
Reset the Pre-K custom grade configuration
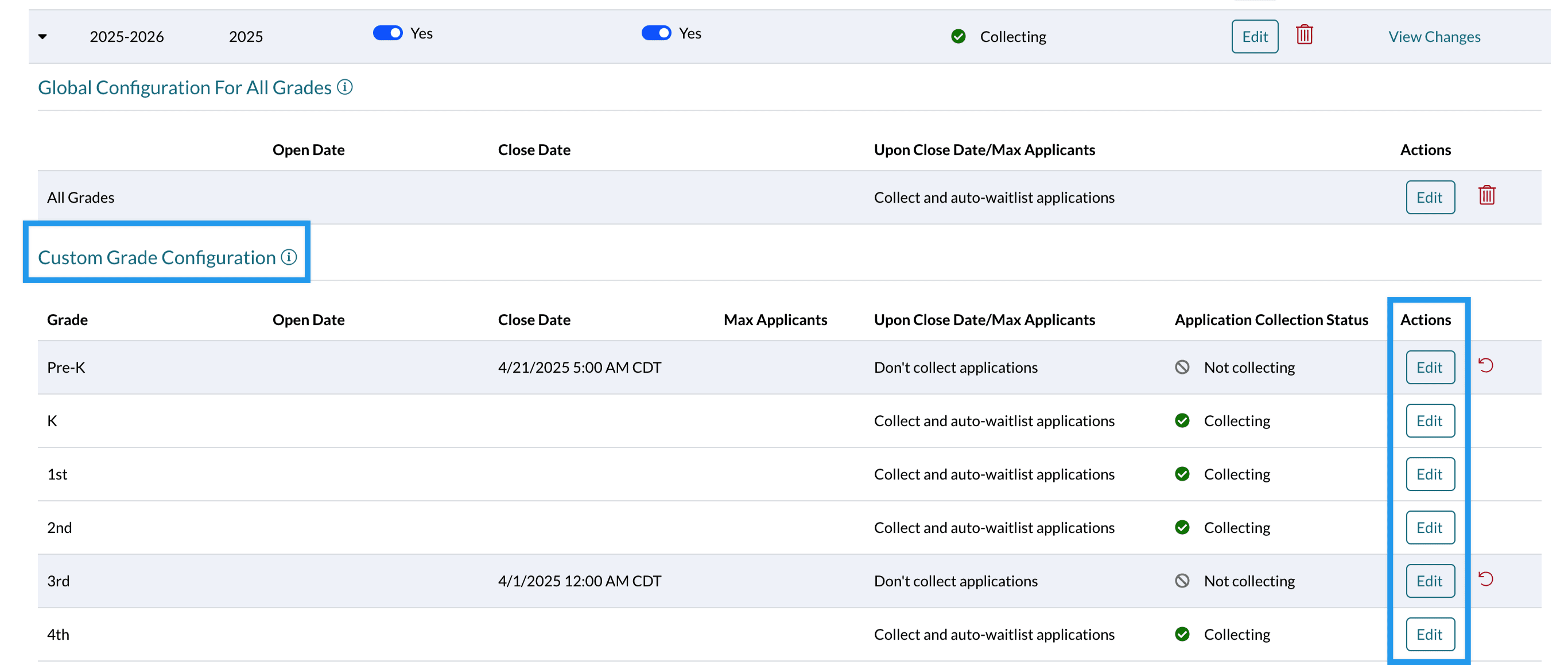pos(1485,365)
